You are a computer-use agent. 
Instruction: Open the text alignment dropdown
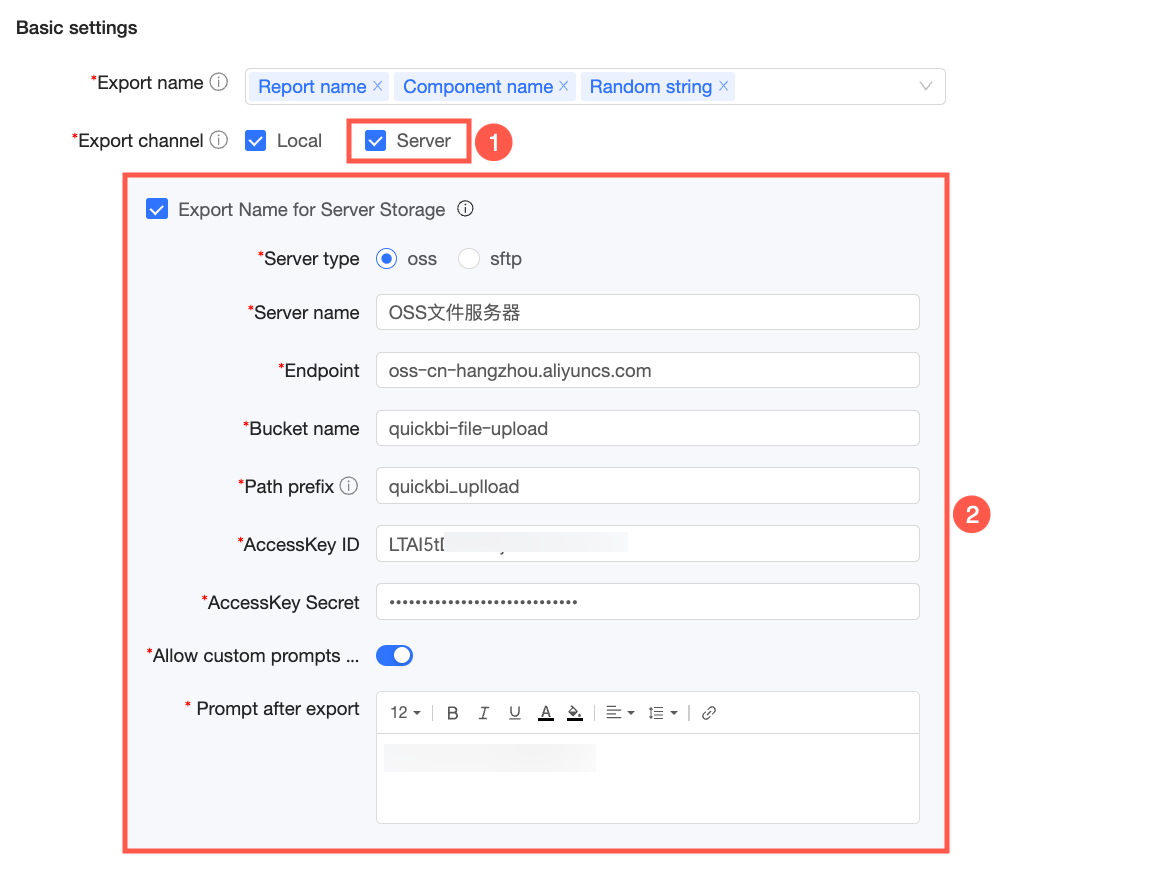pos(620,713)
